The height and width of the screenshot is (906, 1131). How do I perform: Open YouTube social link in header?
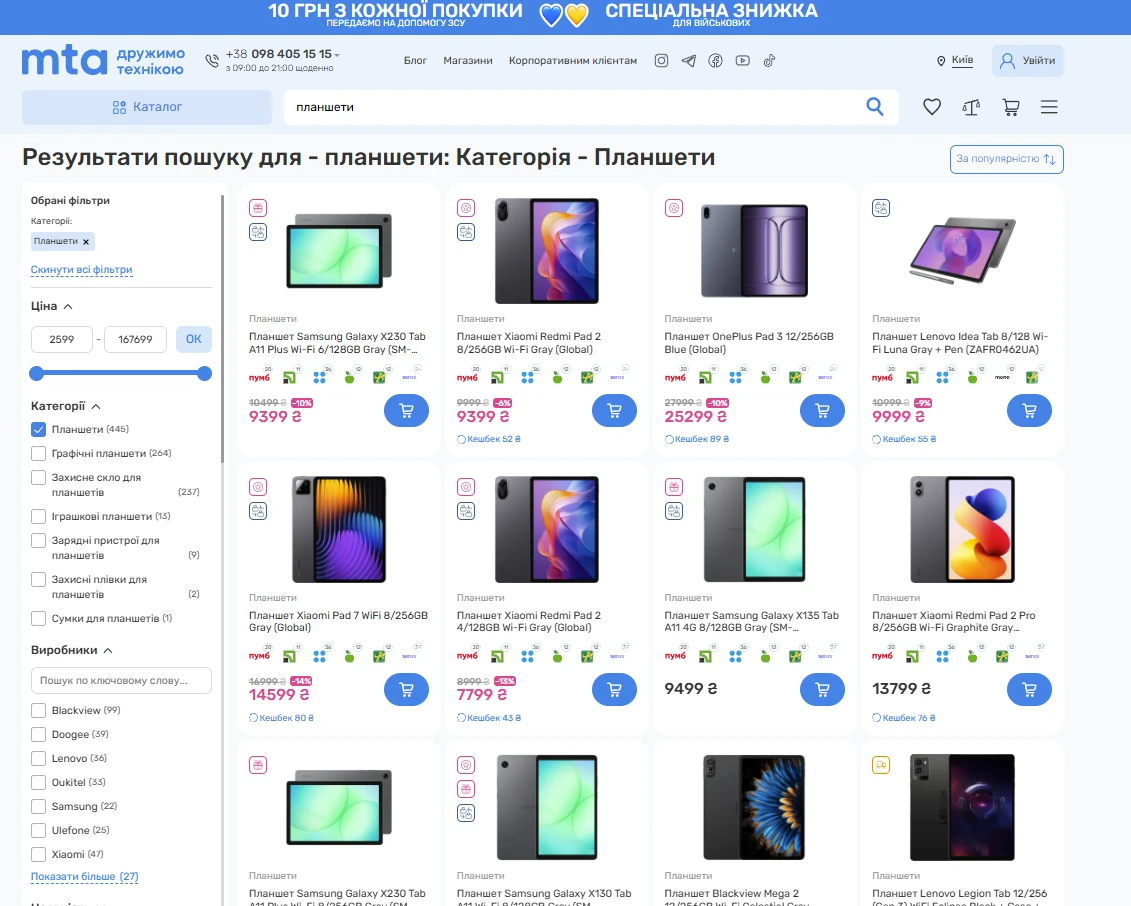click(742, 61)
